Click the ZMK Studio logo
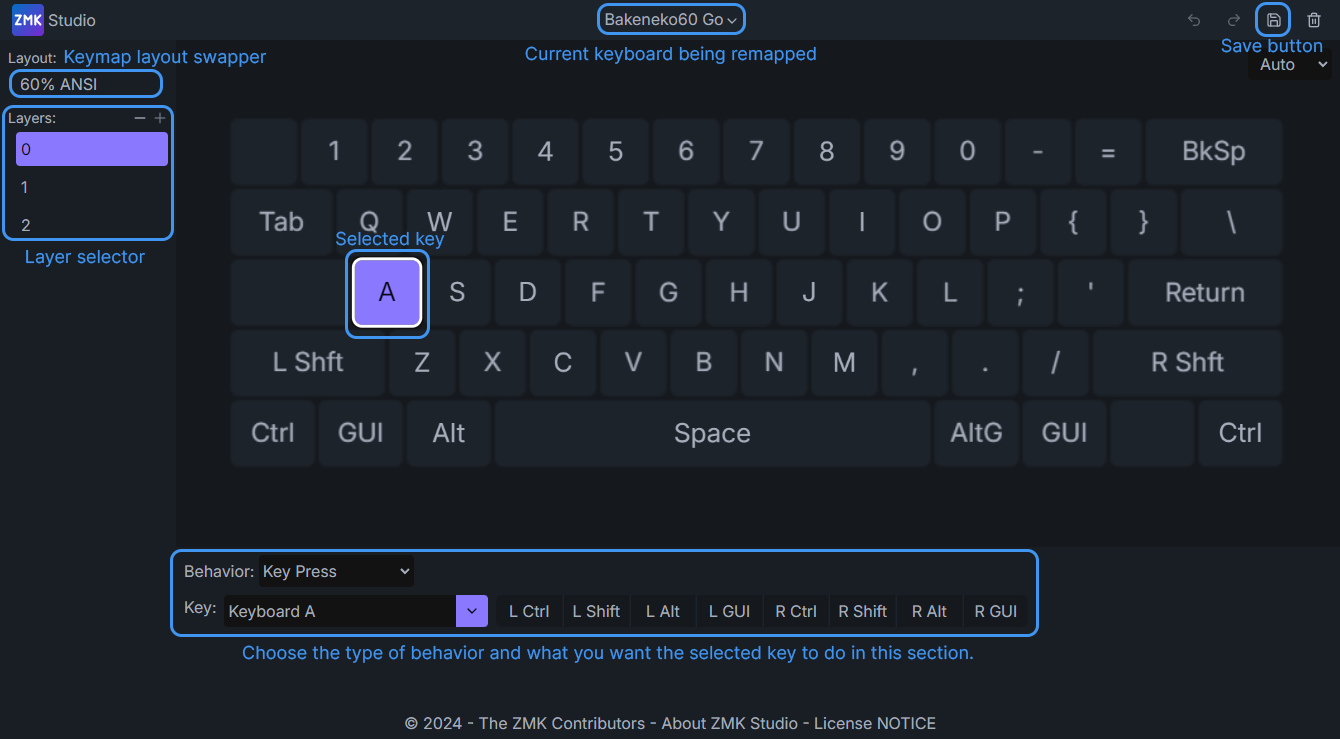Image resolution: width=1340 pixels, height=739 pixels. tap(28, 20)
